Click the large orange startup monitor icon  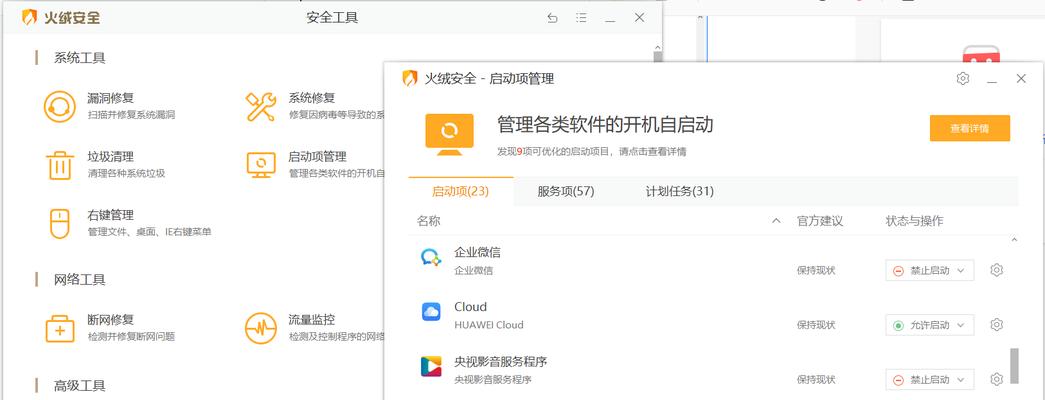[449, 134]
